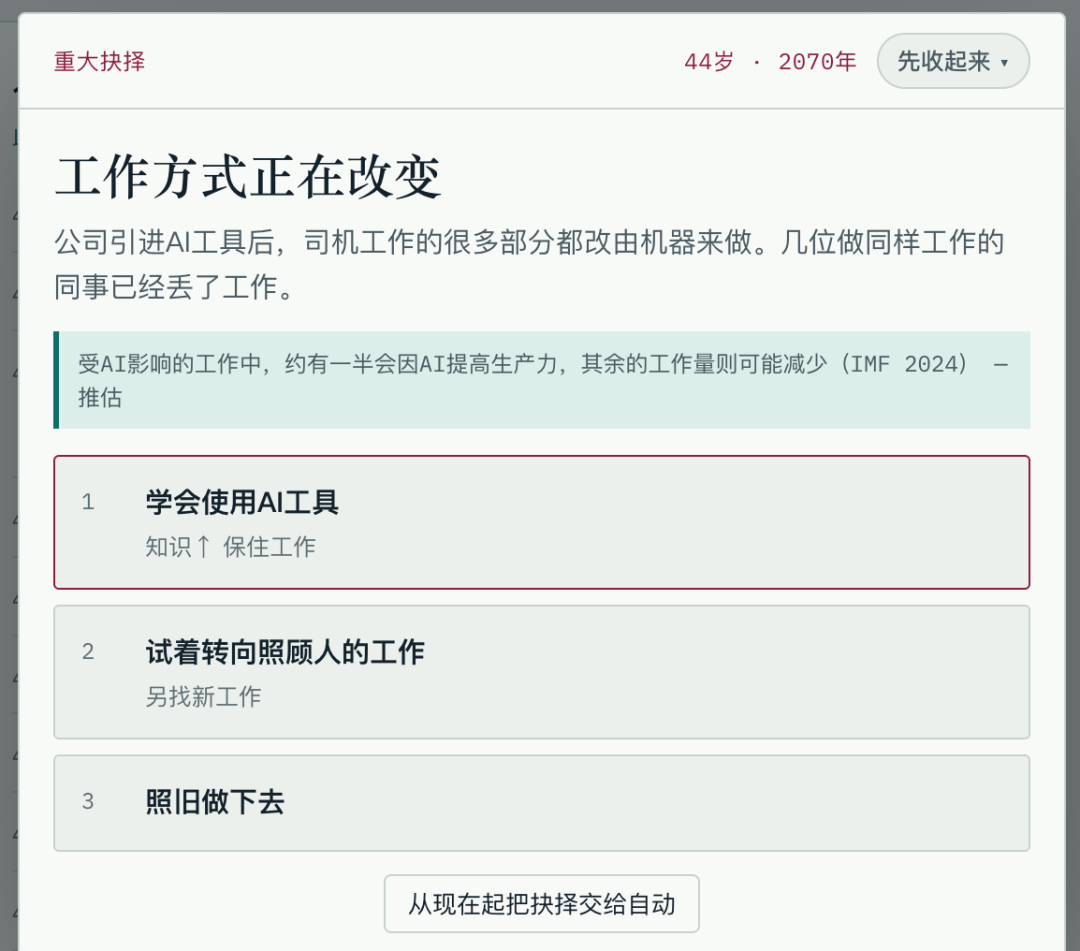Click the 知识↑ 保住工作 effect text

230,547
